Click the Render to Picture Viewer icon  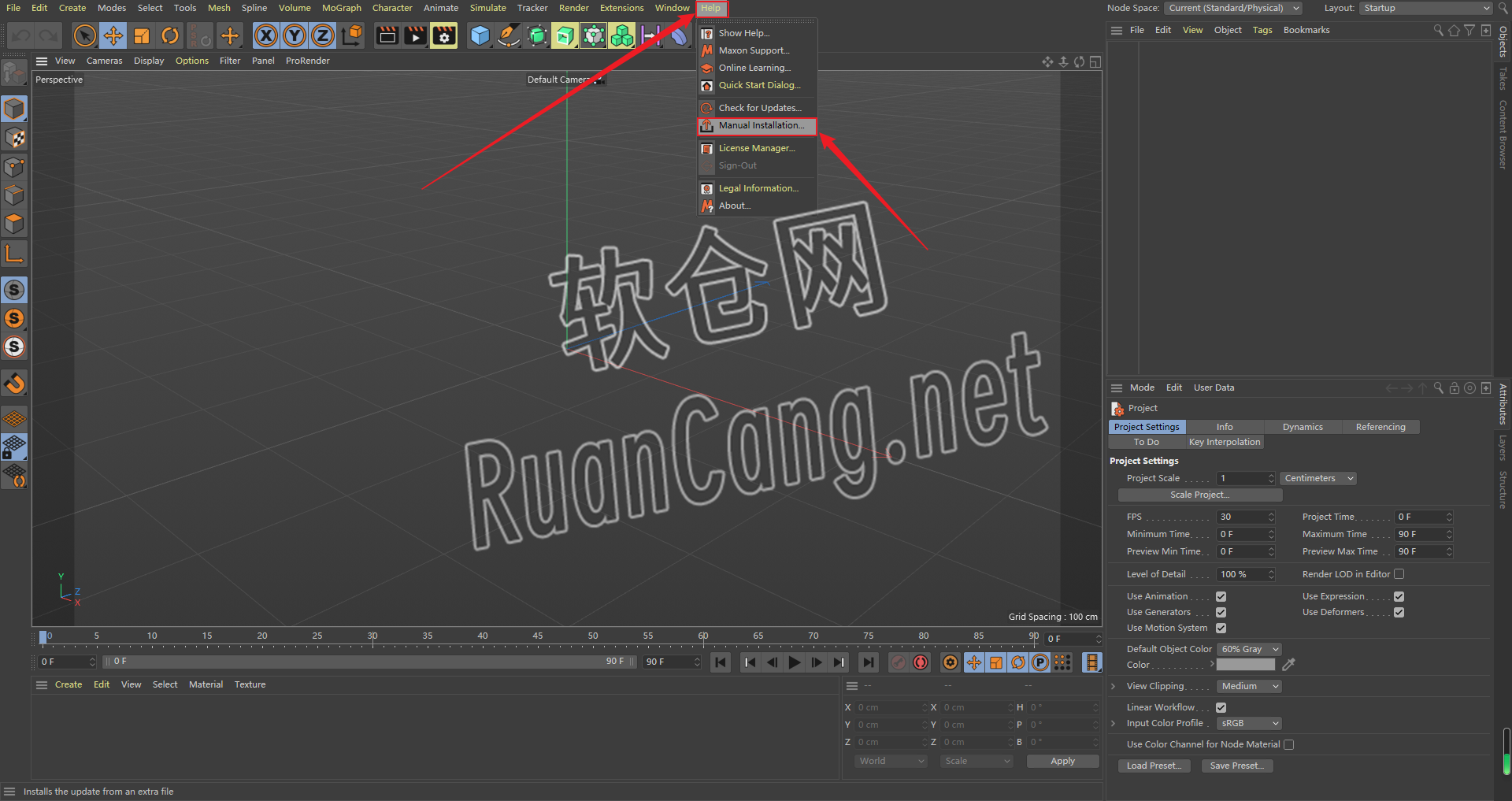pos(415,35)
